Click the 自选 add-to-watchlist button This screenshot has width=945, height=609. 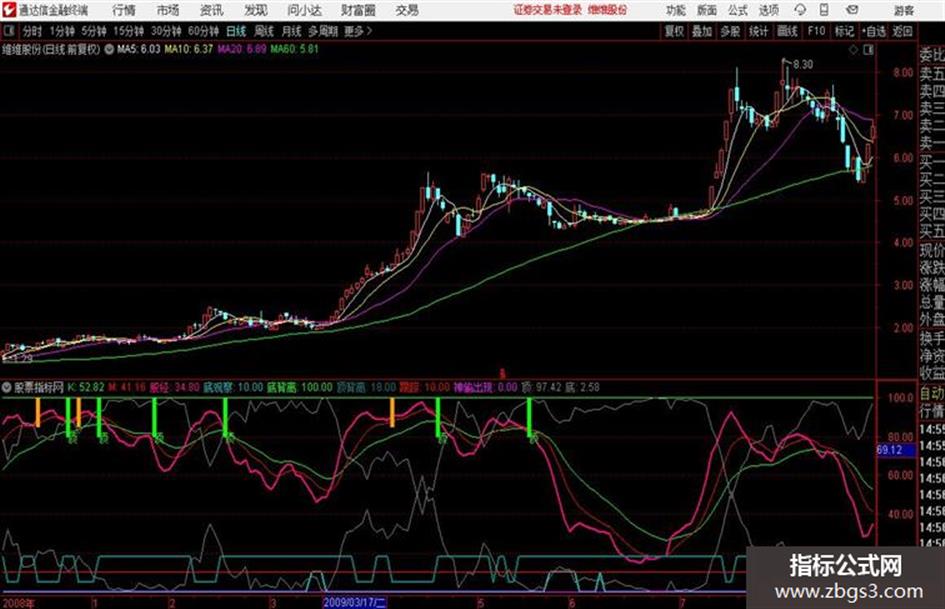(874, 31)
